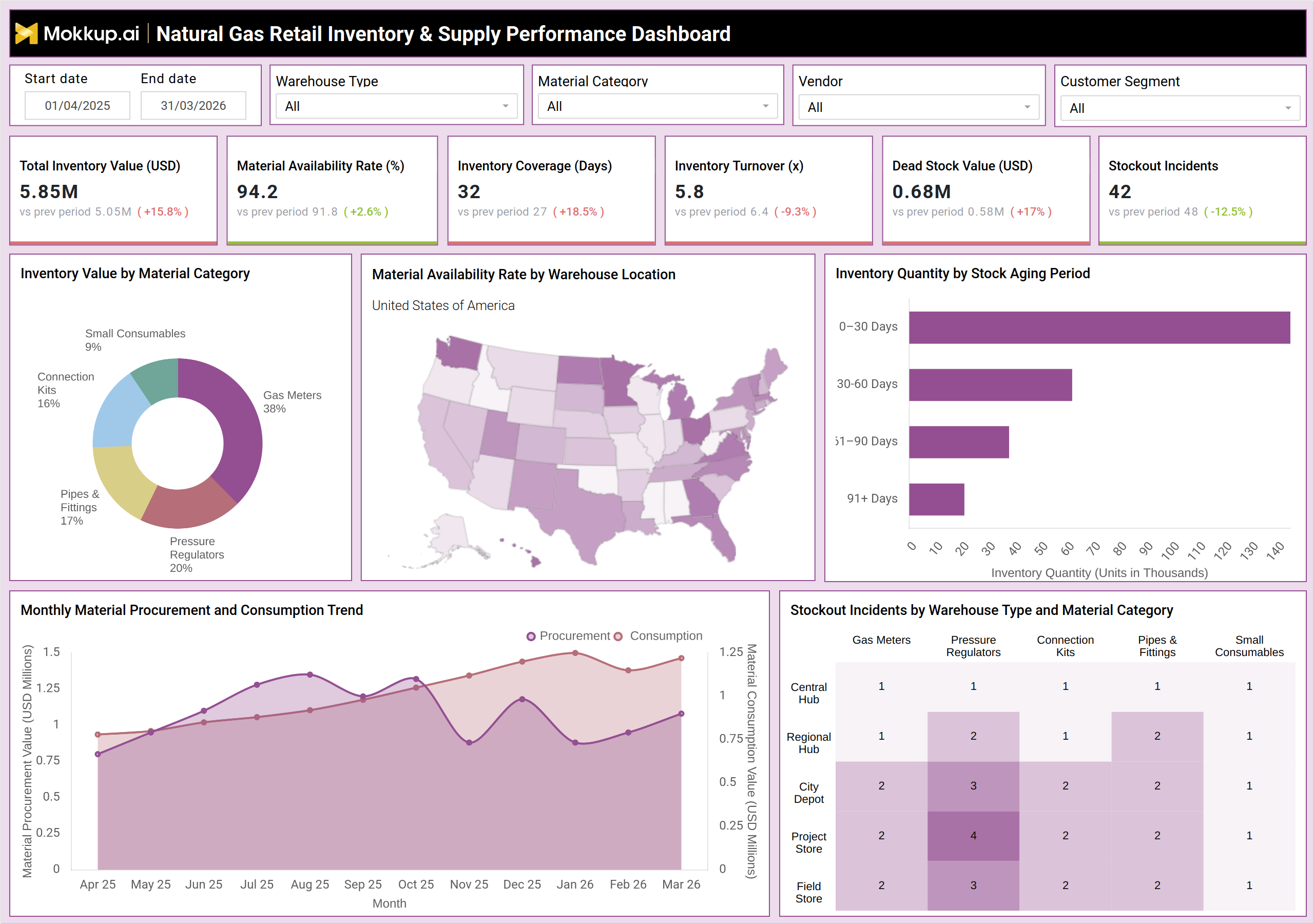This screenshot has height=924, width=1314.
Task: Click the Project Store Pressure Regulators cell 4
Action: click(x=973, y=836)
